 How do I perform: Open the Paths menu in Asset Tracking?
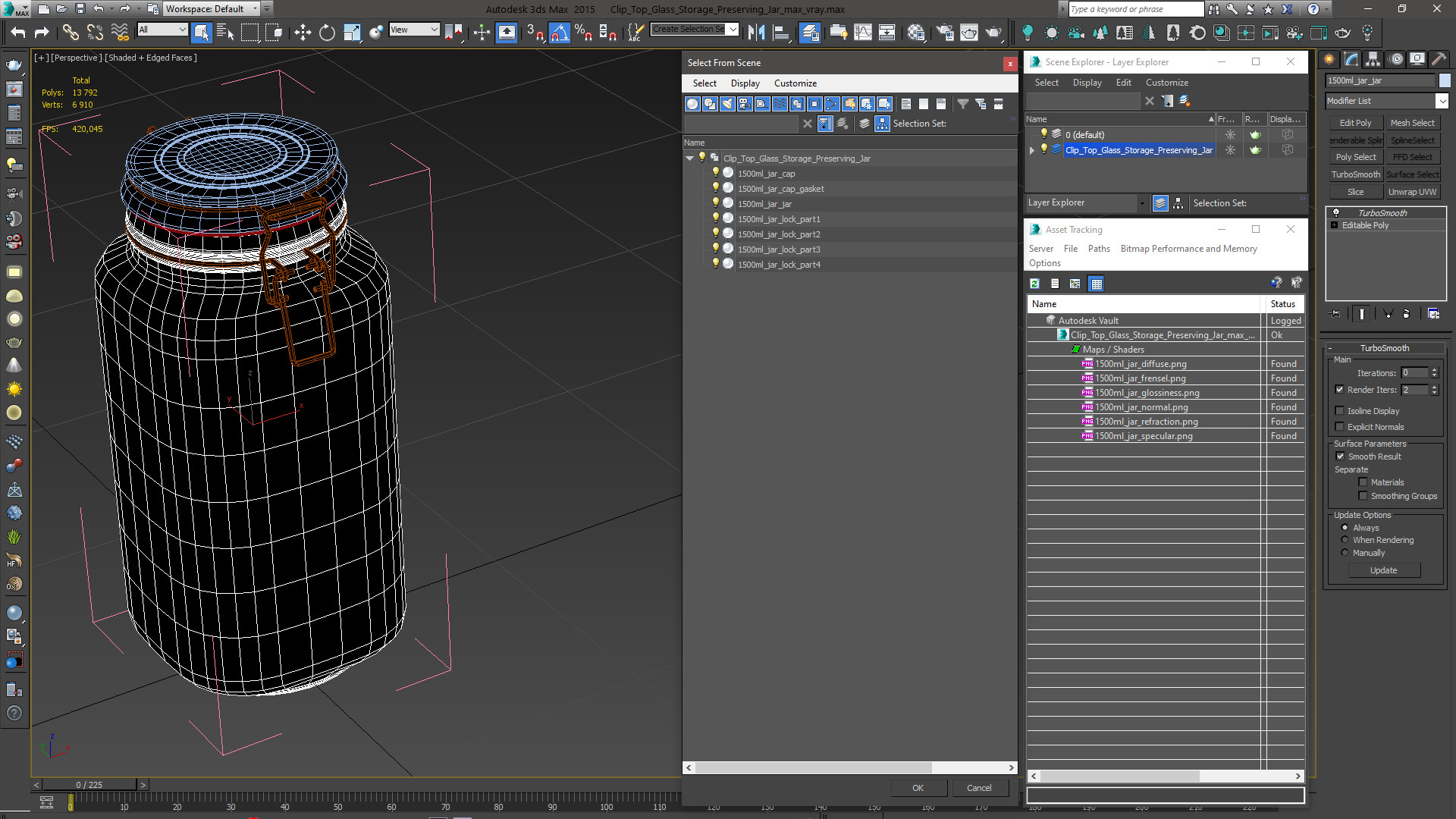(1098, 249)
